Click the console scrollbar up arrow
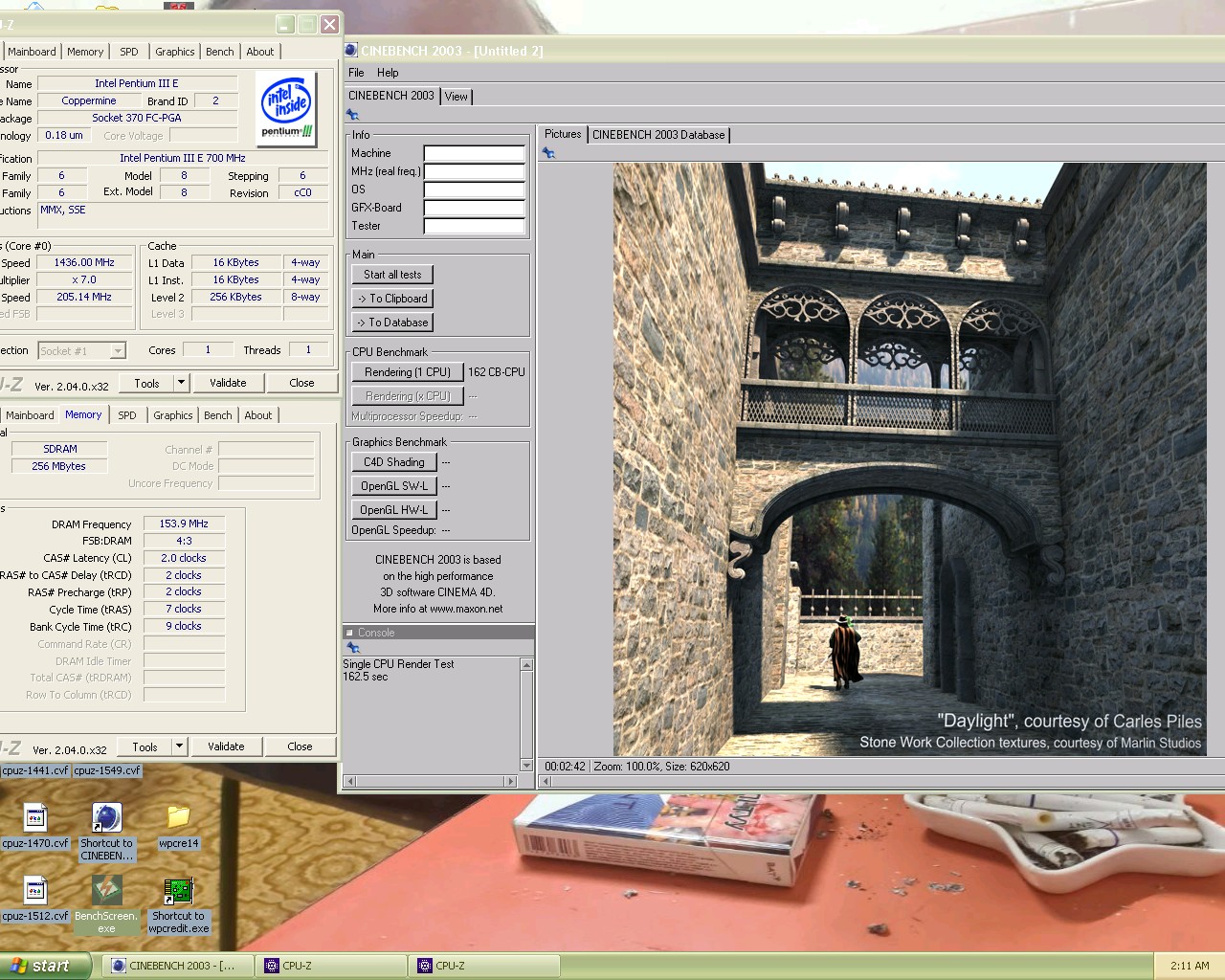 tap(526, 665)
